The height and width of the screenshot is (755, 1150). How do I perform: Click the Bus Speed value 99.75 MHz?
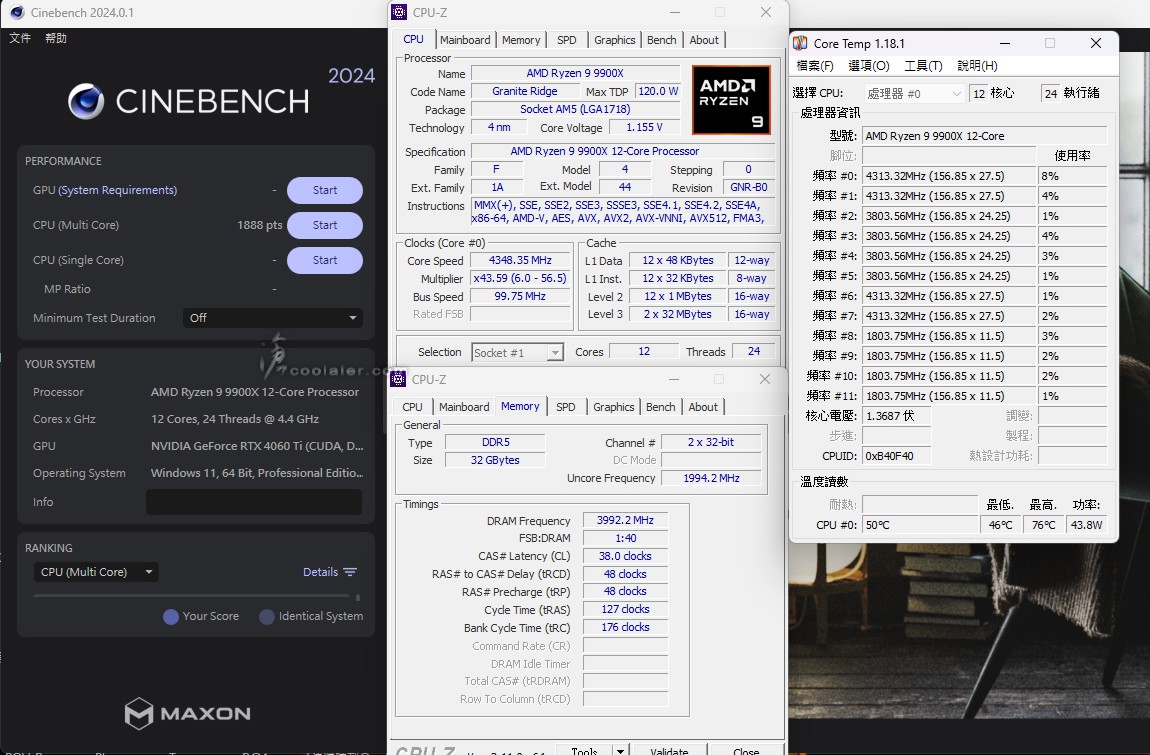(521, 296)
